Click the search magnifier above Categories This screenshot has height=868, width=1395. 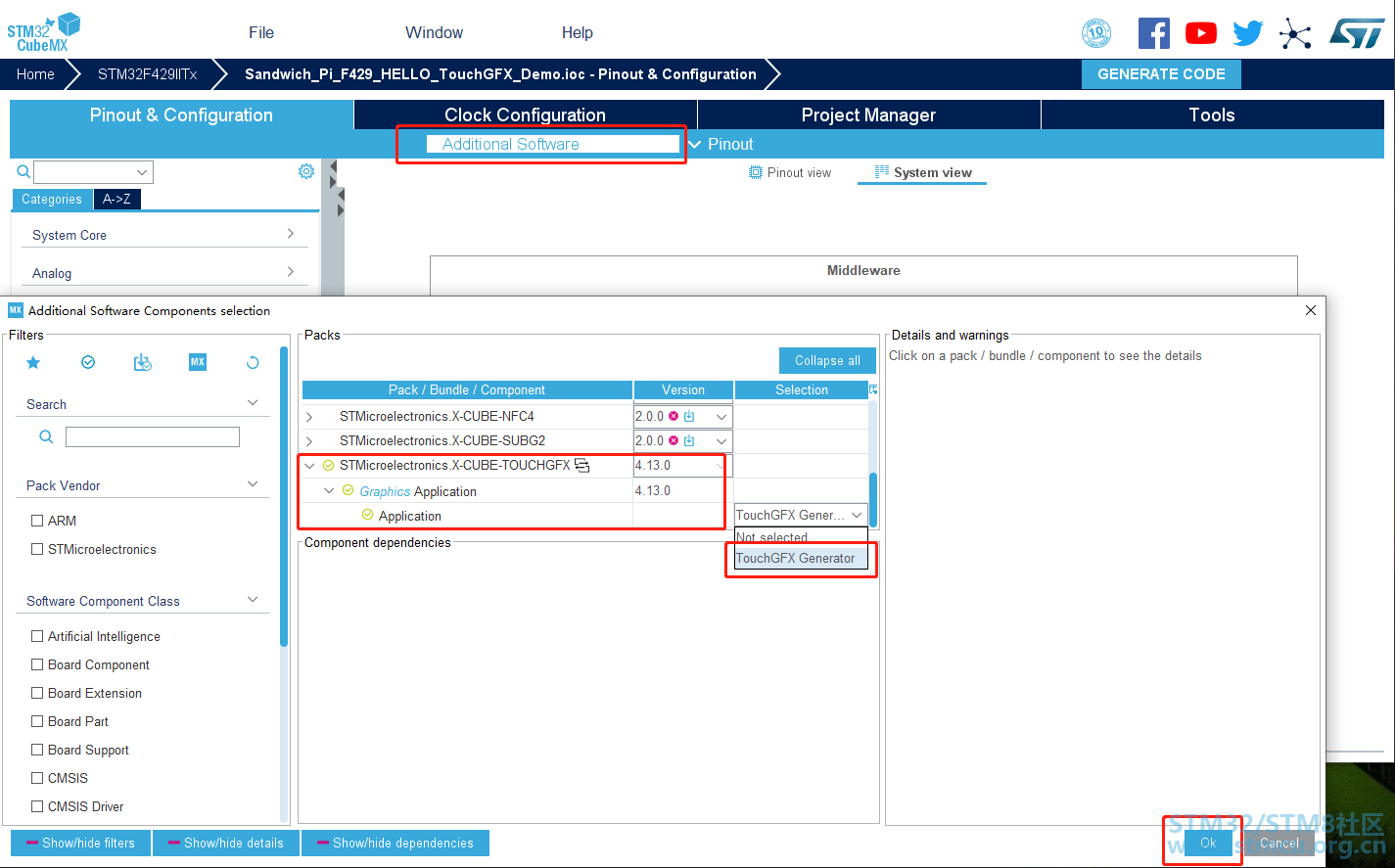point(24,172)
